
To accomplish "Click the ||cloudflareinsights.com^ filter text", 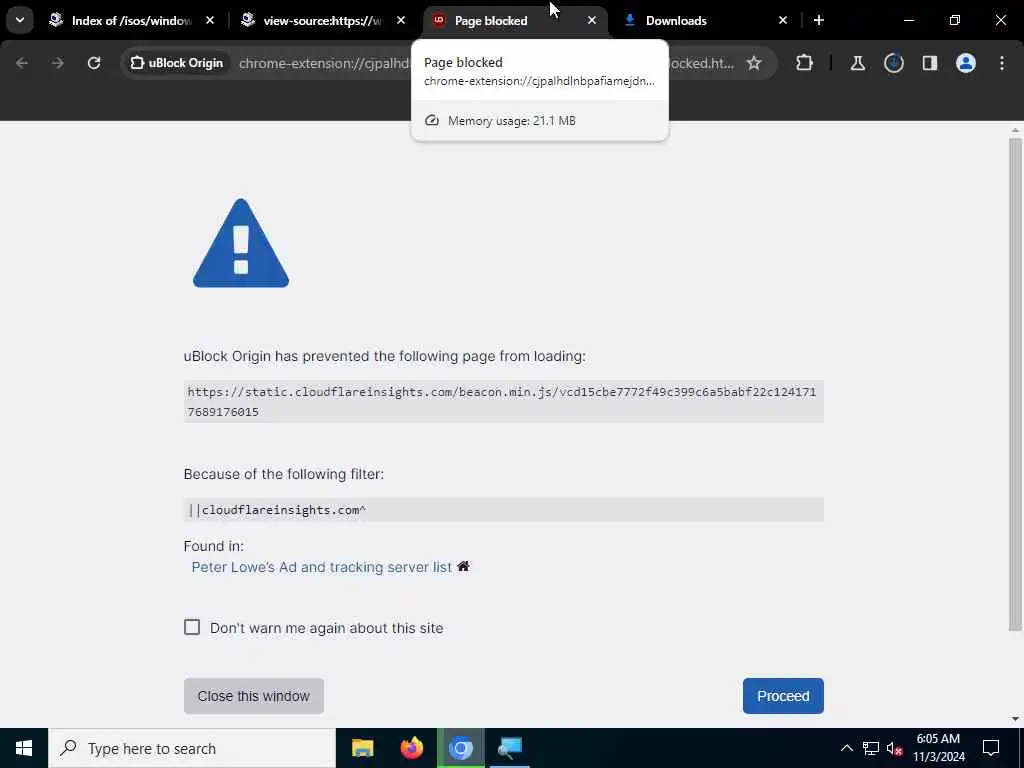I will coord(277,510).
